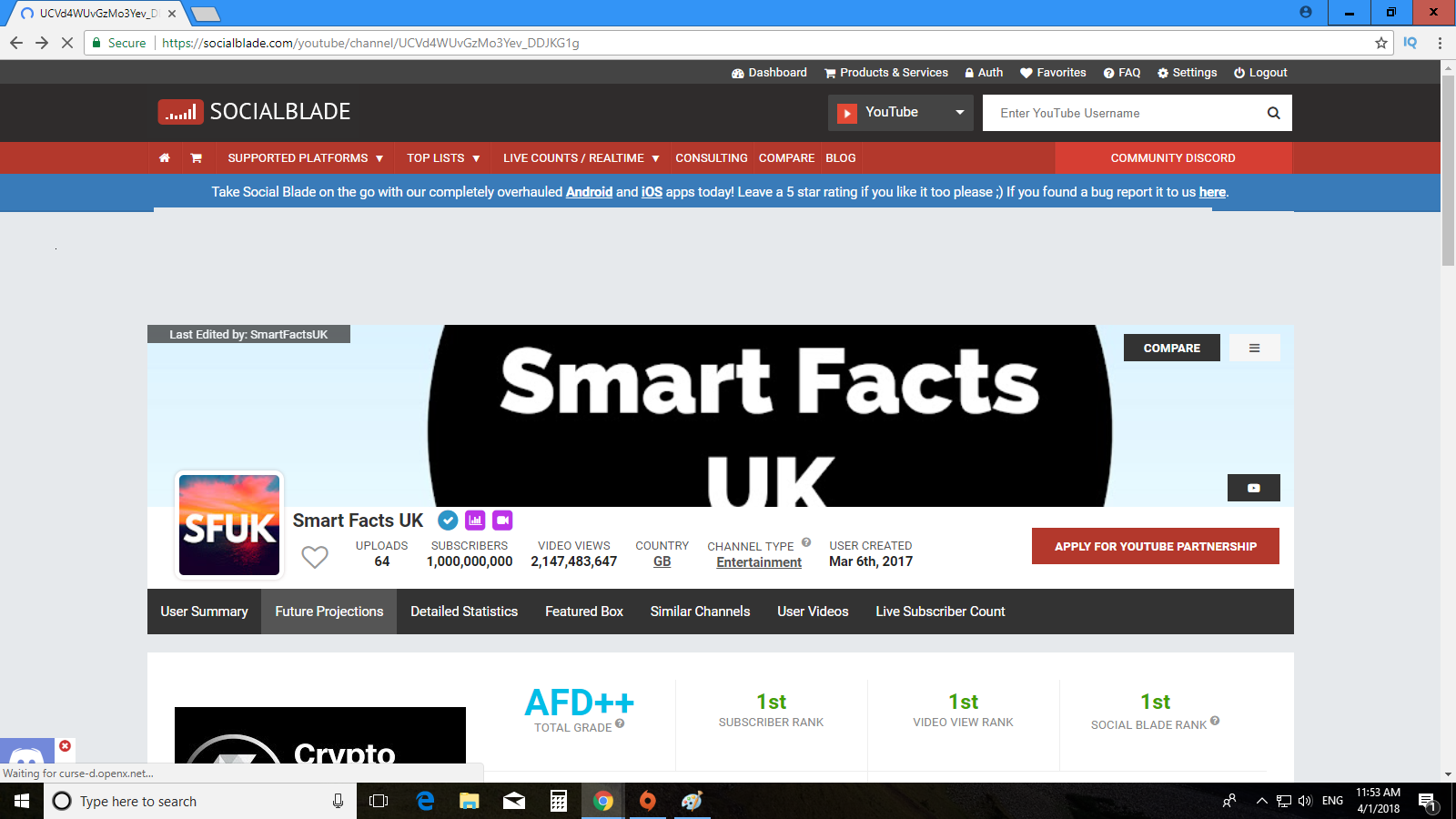Open the hamburger menu beside Compare

tap(1254, 348)
